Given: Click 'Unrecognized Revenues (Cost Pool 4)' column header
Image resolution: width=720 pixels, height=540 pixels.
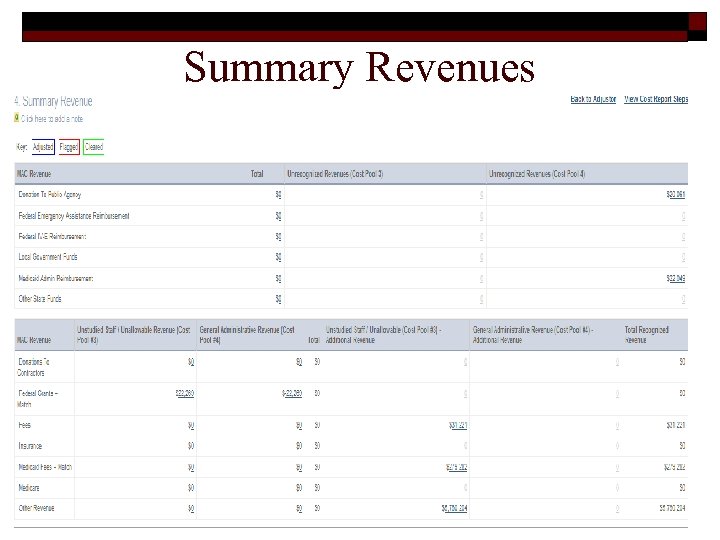Looking at the screenshot, I should (537, 174).
